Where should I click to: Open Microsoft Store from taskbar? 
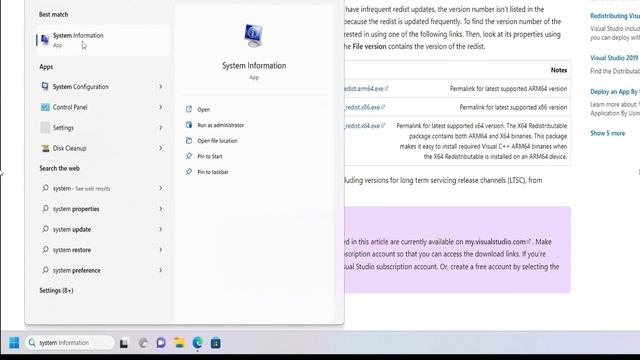point(216,343)
